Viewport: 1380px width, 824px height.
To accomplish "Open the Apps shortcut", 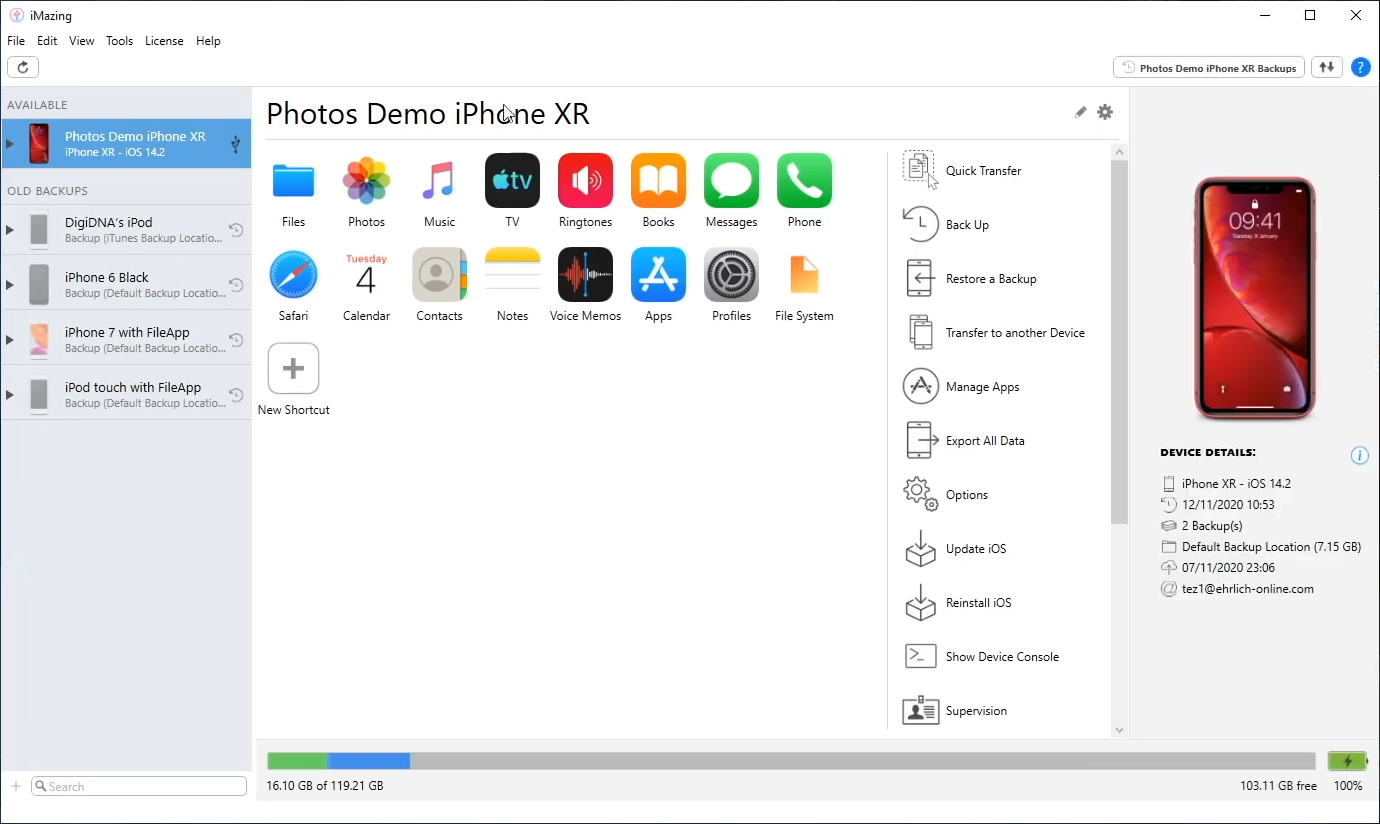I will (x=658, y=275).
